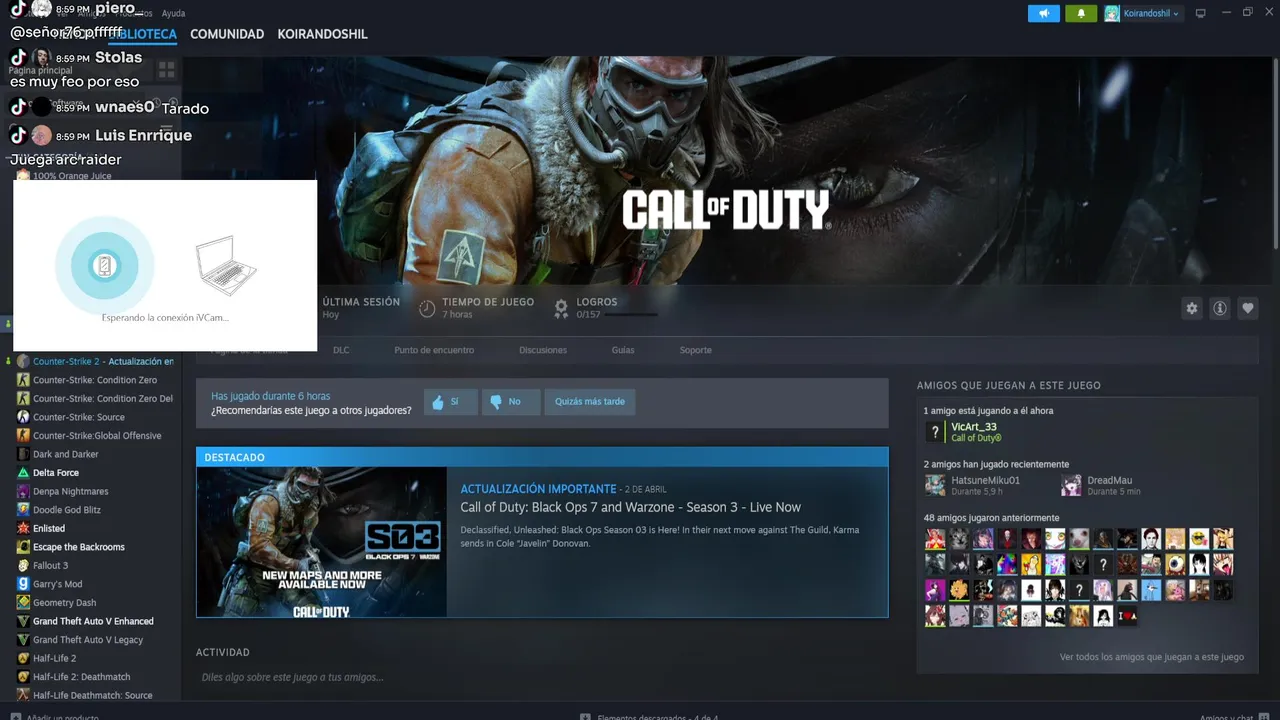Open Season 3 Live Now news title
The height and width of the screenshot is (720, 1280).
pos(630,507)
